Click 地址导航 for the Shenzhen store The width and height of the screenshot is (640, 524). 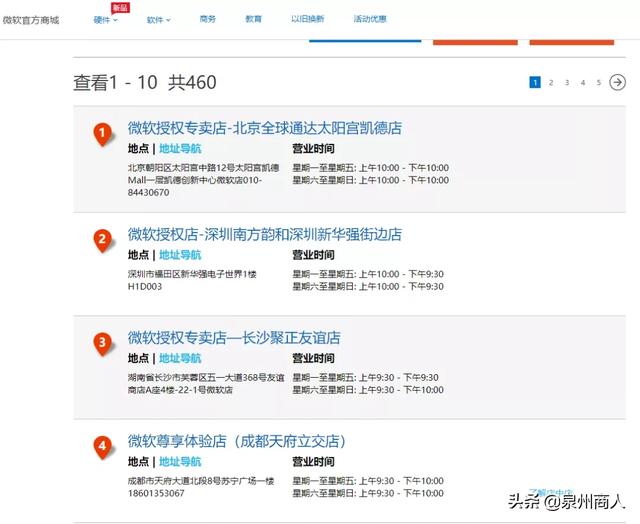coord(180,255)
